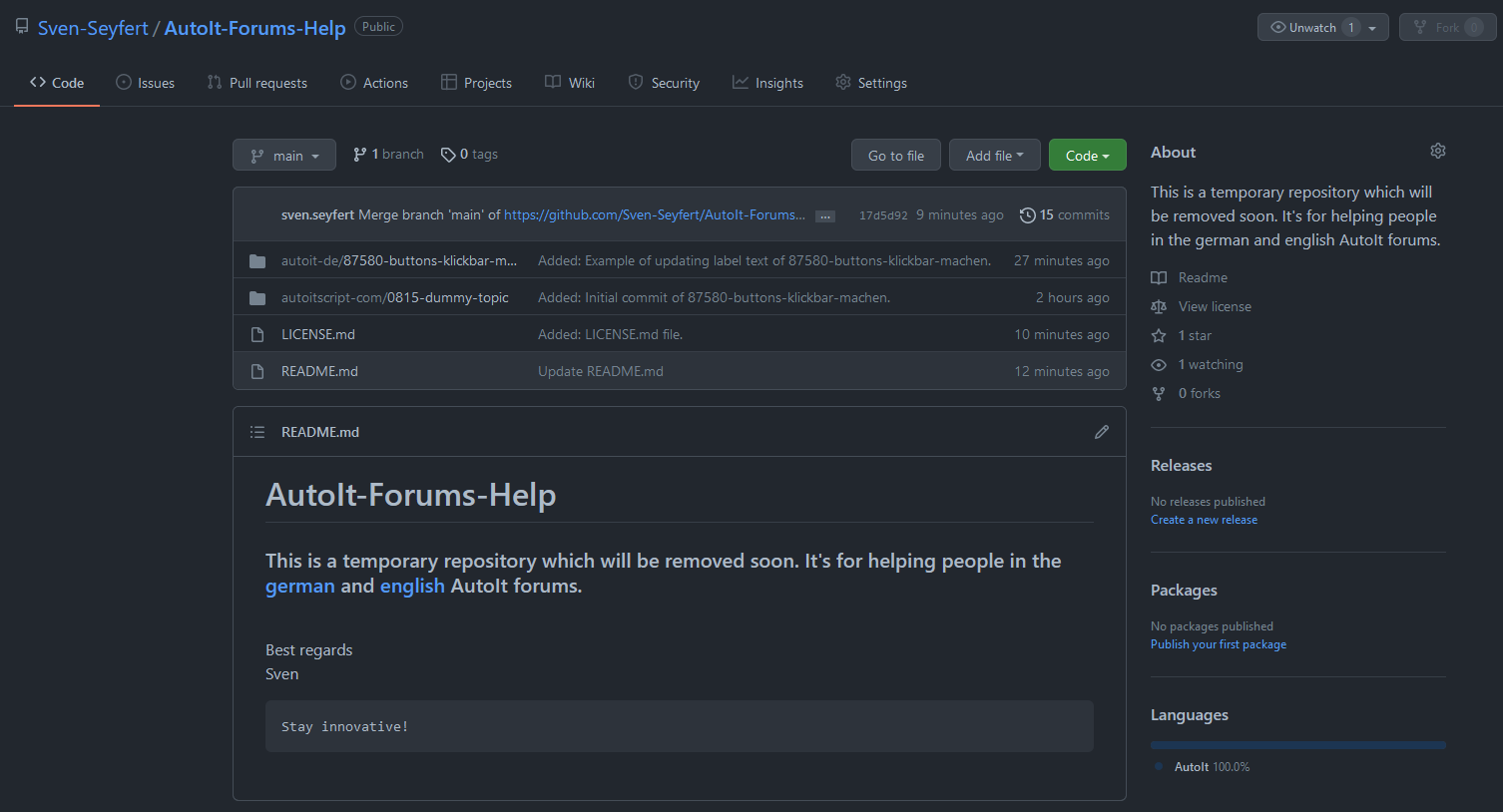
Task: Open the Pull requests tab
Action: 257,83
